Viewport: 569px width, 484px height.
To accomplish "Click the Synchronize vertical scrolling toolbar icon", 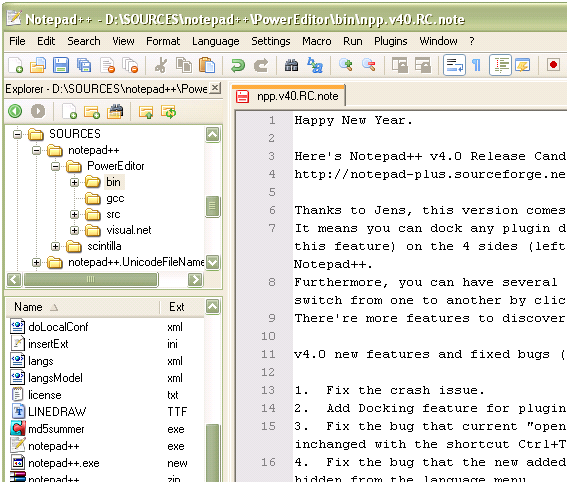I will [x=400, y=66].
